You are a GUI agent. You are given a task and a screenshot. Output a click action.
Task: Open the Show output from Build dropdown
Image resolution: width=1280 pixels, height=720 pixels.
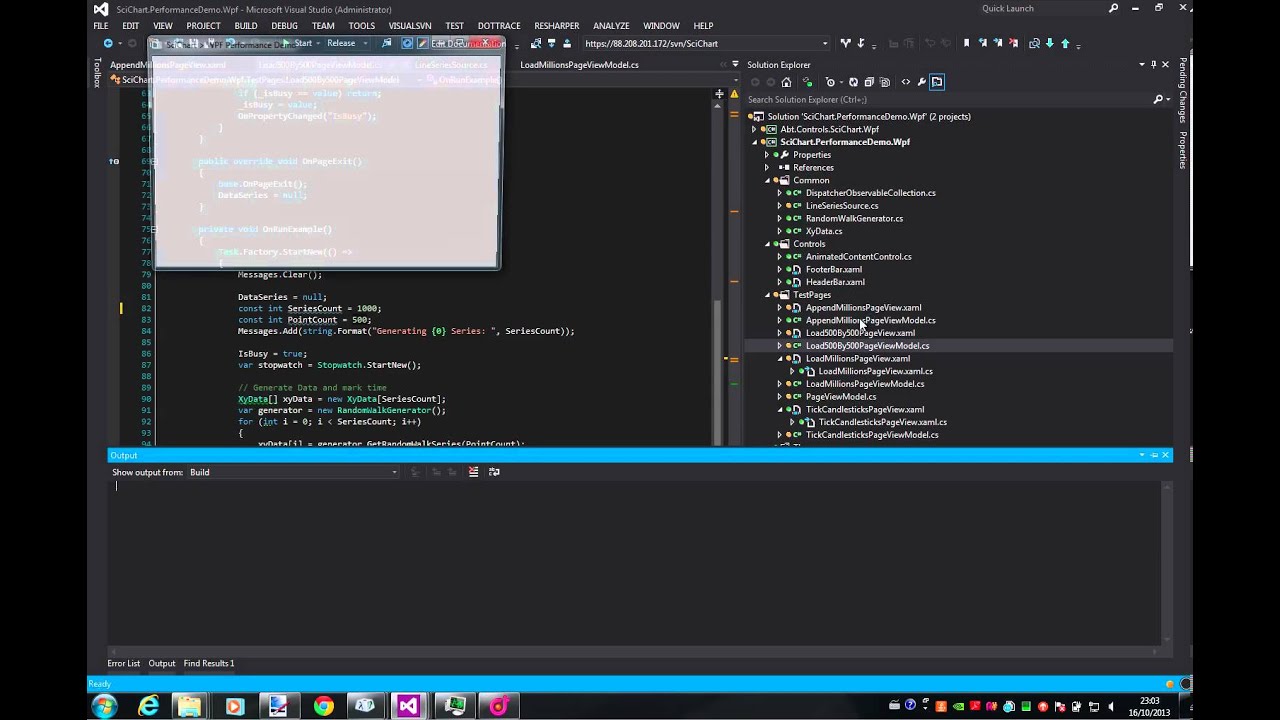[394, 472]
